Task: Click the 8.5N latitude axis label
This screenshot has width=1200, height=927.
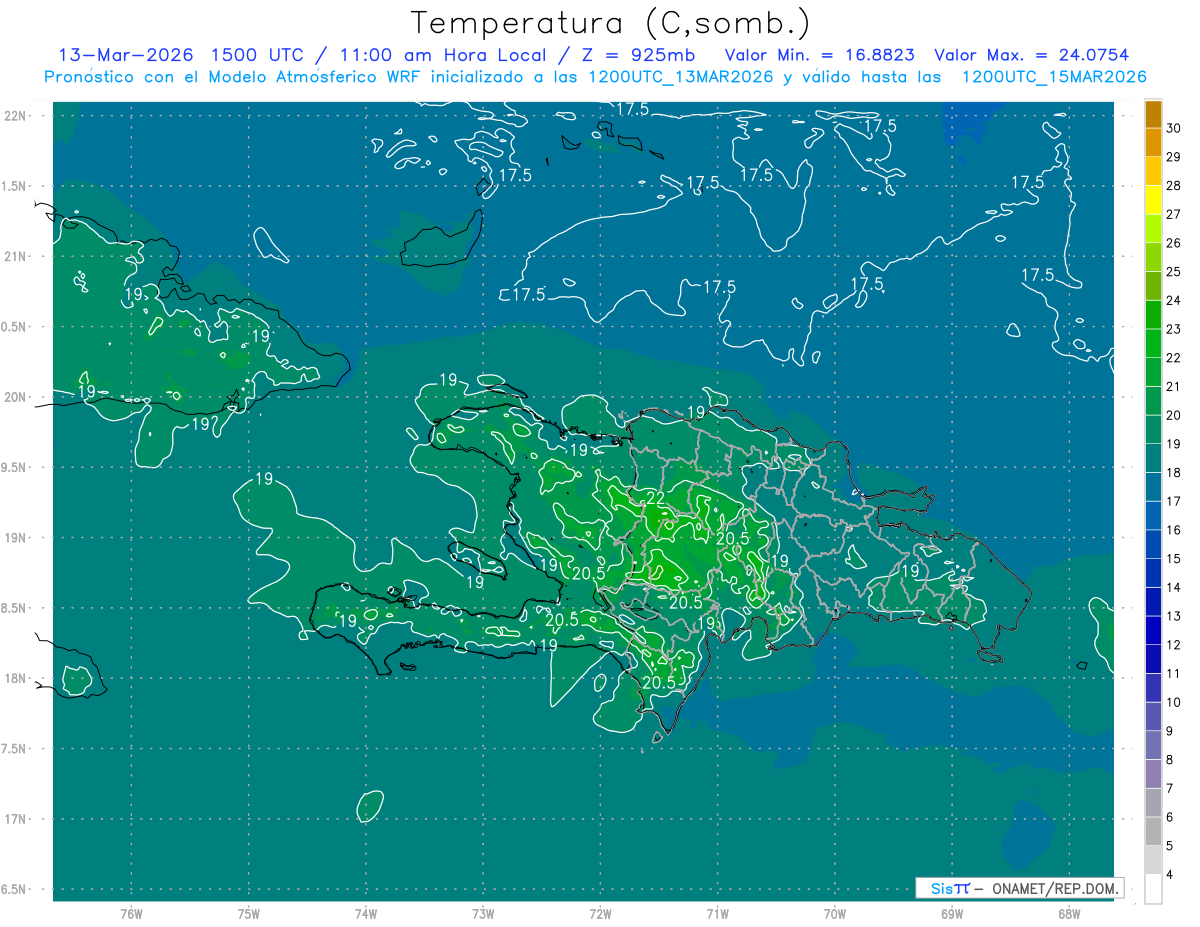Action: (13, 608)
